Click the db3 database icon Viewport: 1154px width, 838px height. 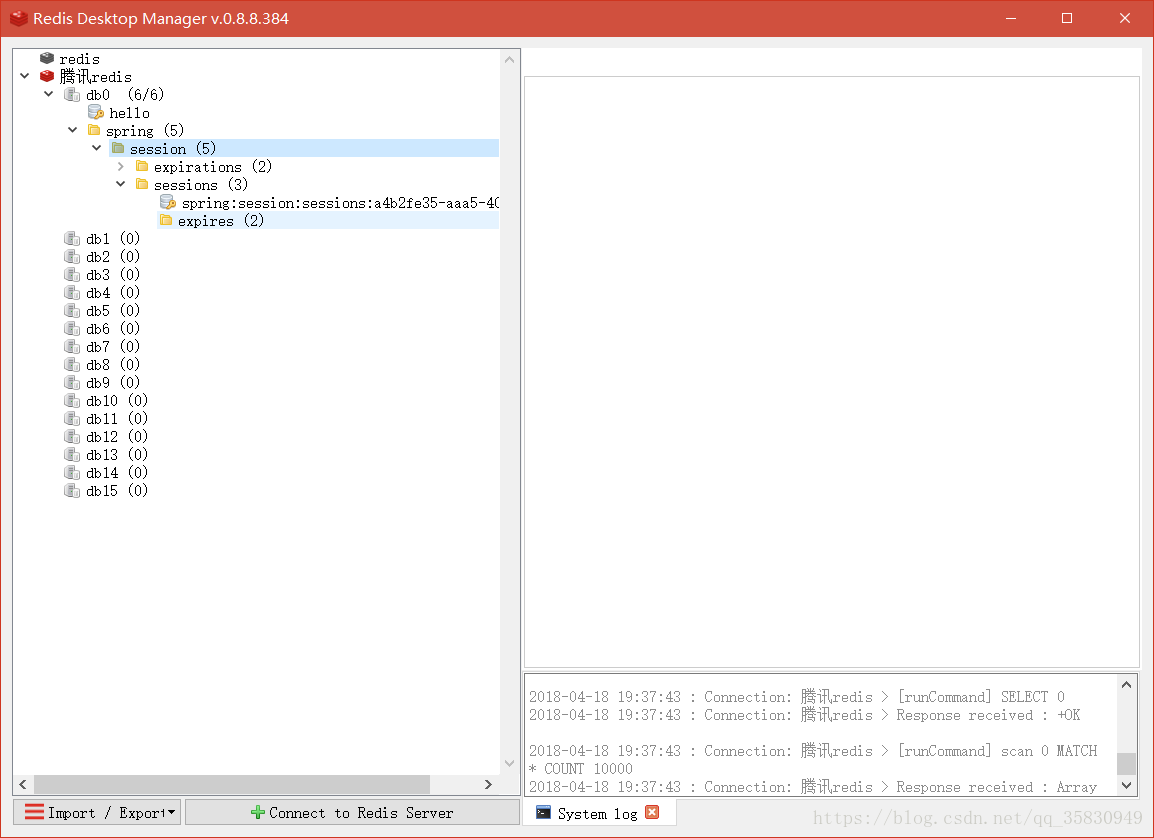click(72, 274)
